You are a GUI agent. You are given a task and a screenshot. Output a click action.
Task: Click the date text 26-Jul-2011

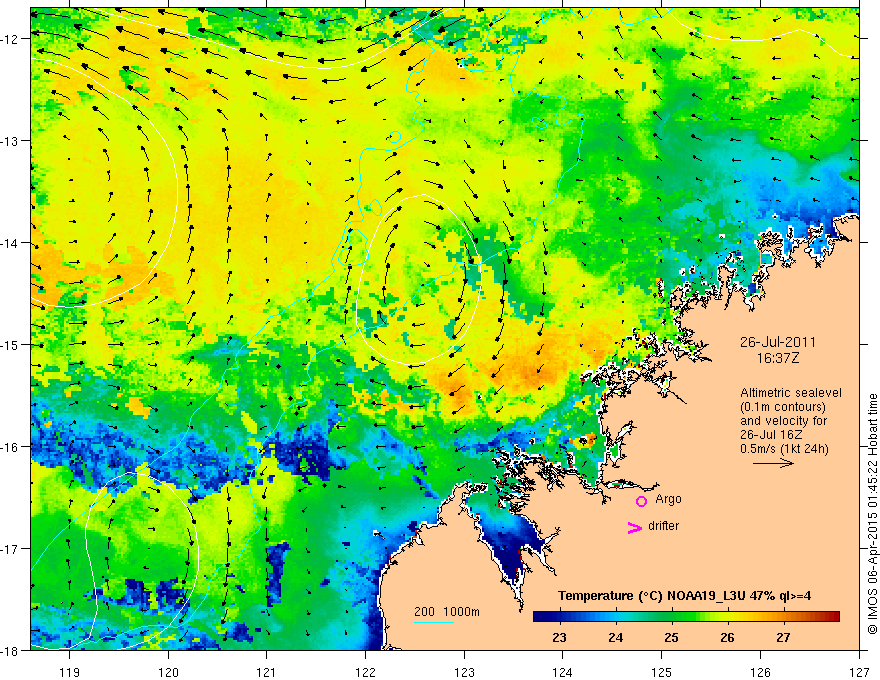pos(778,342)
